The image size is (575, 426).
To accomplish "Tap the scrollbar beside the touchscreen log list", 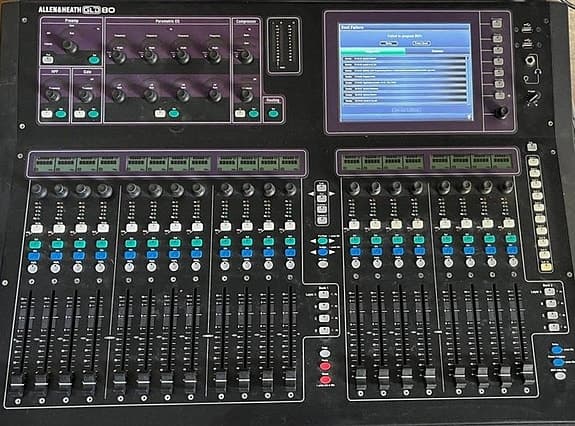I will (468, 80).
